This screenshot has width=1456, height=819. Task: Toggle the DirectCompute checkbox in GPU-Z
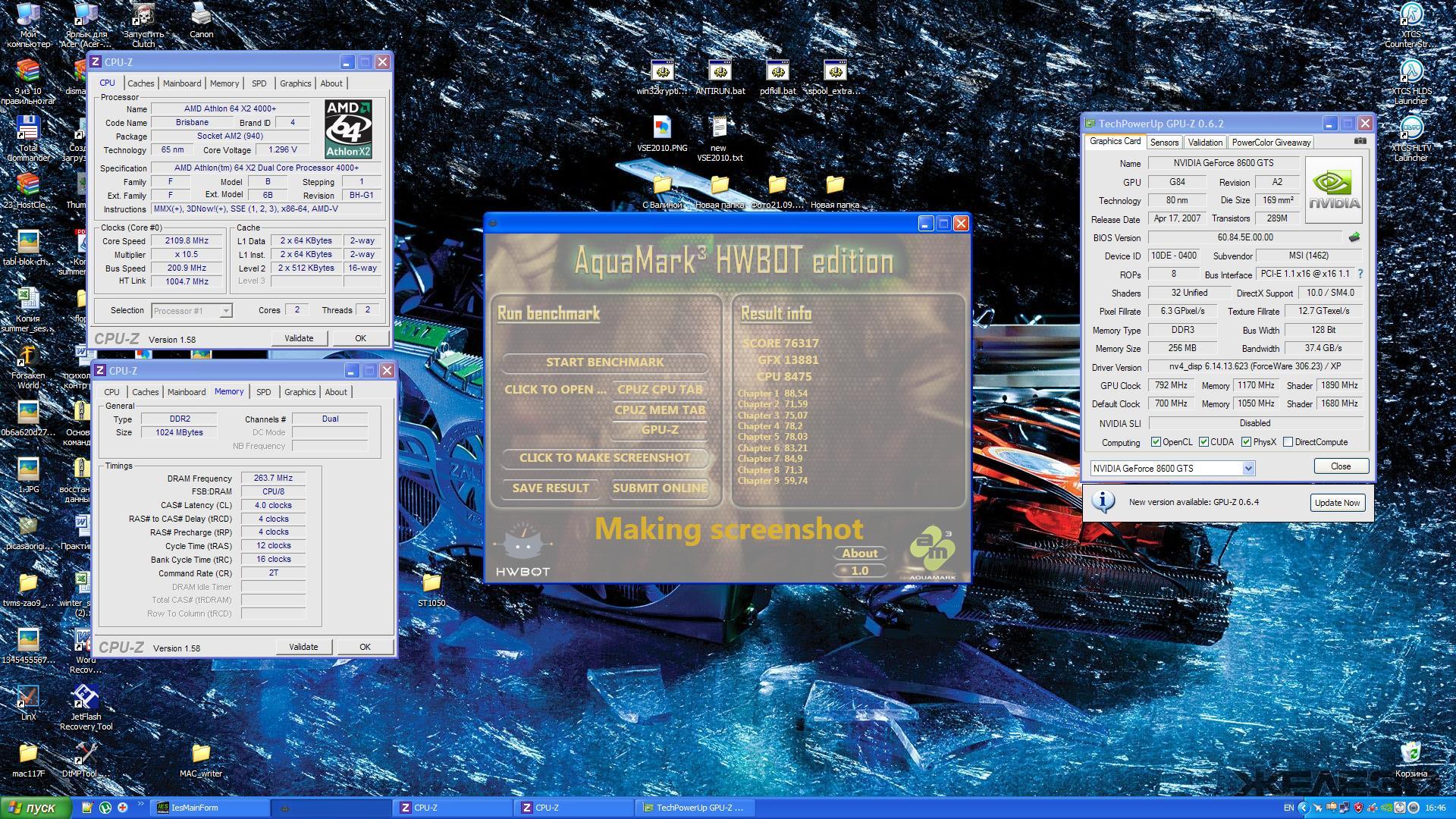pos(1288,442)
